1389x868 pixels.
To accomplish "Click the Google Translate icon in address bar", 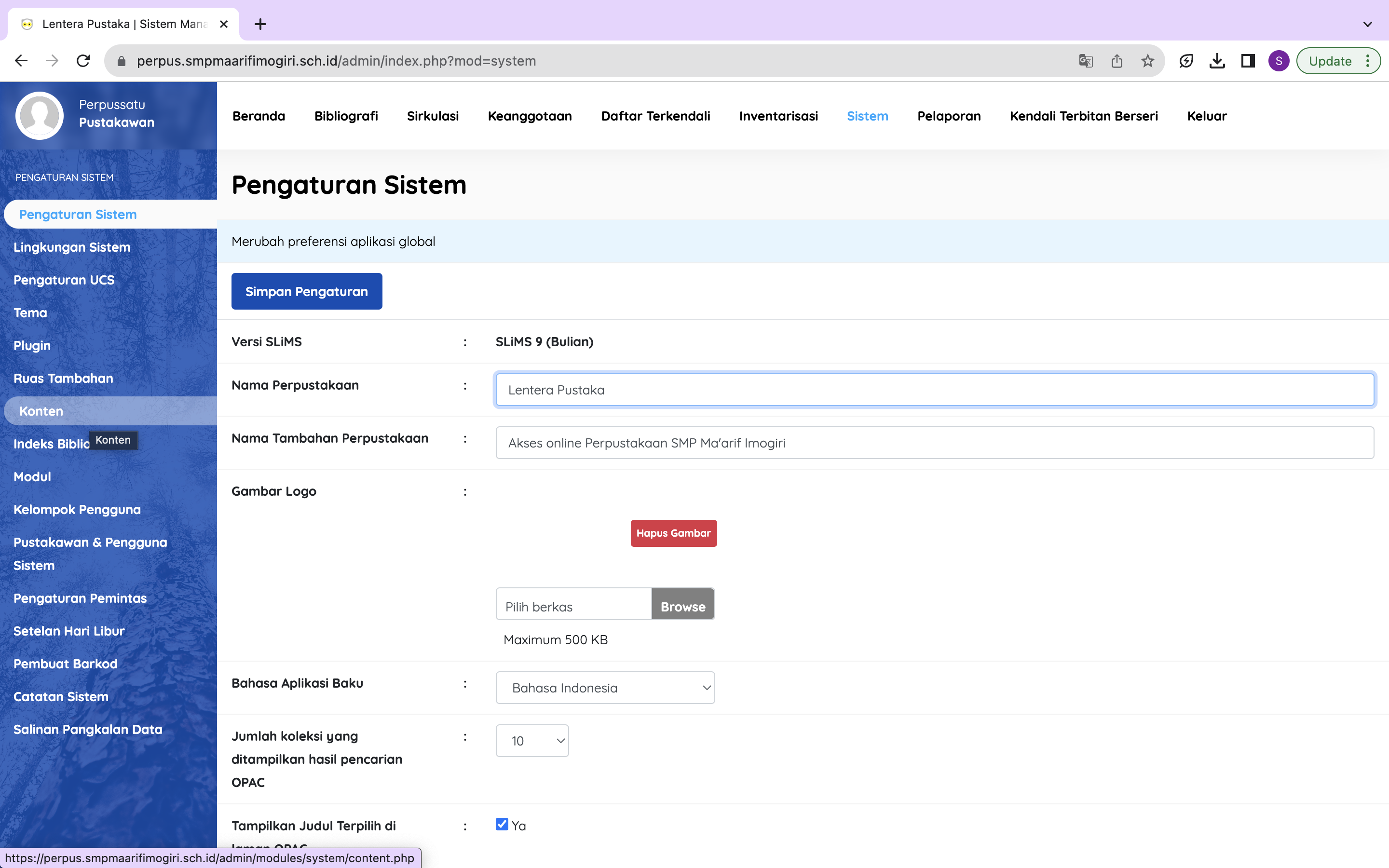I will (x=1085, y=61).
